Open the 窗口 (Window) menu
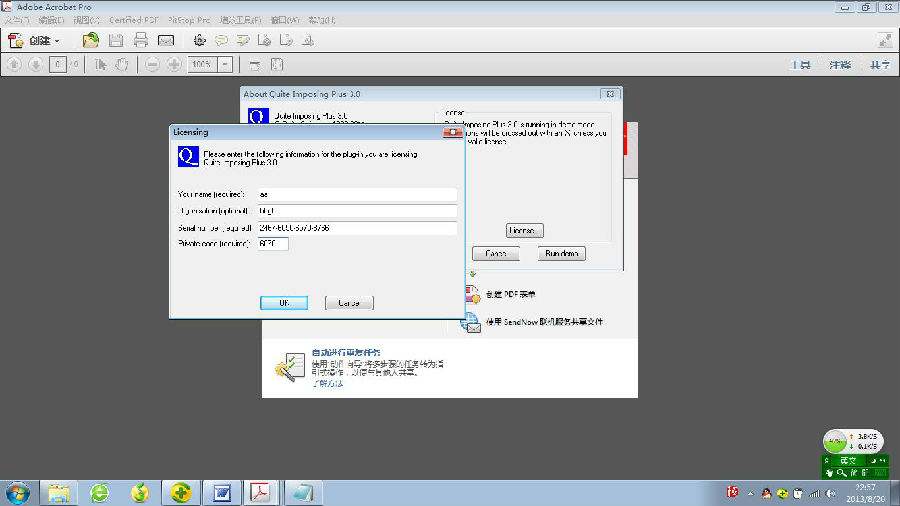 (x=285, y=20)
